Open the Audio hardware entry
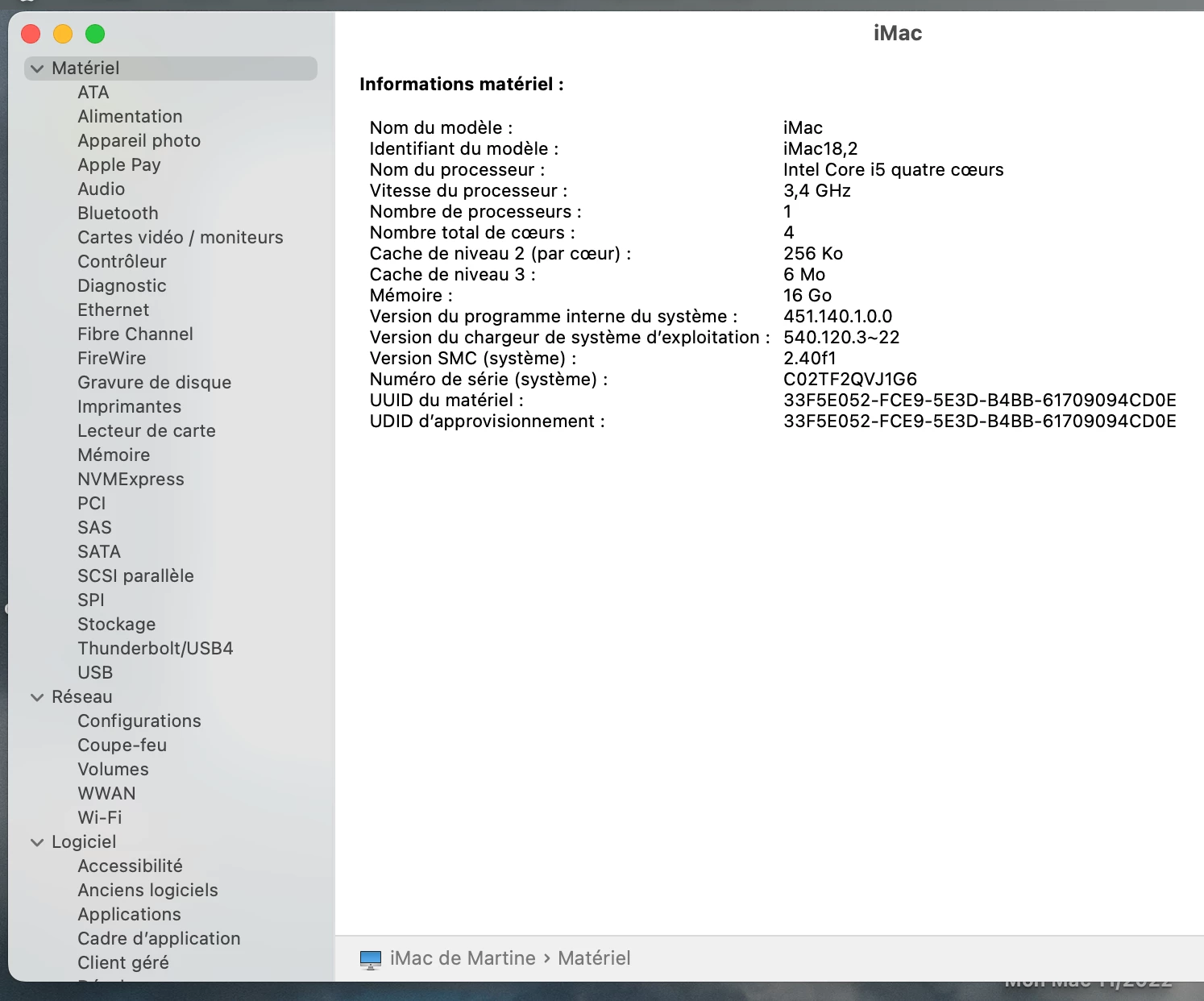The width and height of the screenshot is (1204, 1001). pyautogui.click(x=102, y=189)
